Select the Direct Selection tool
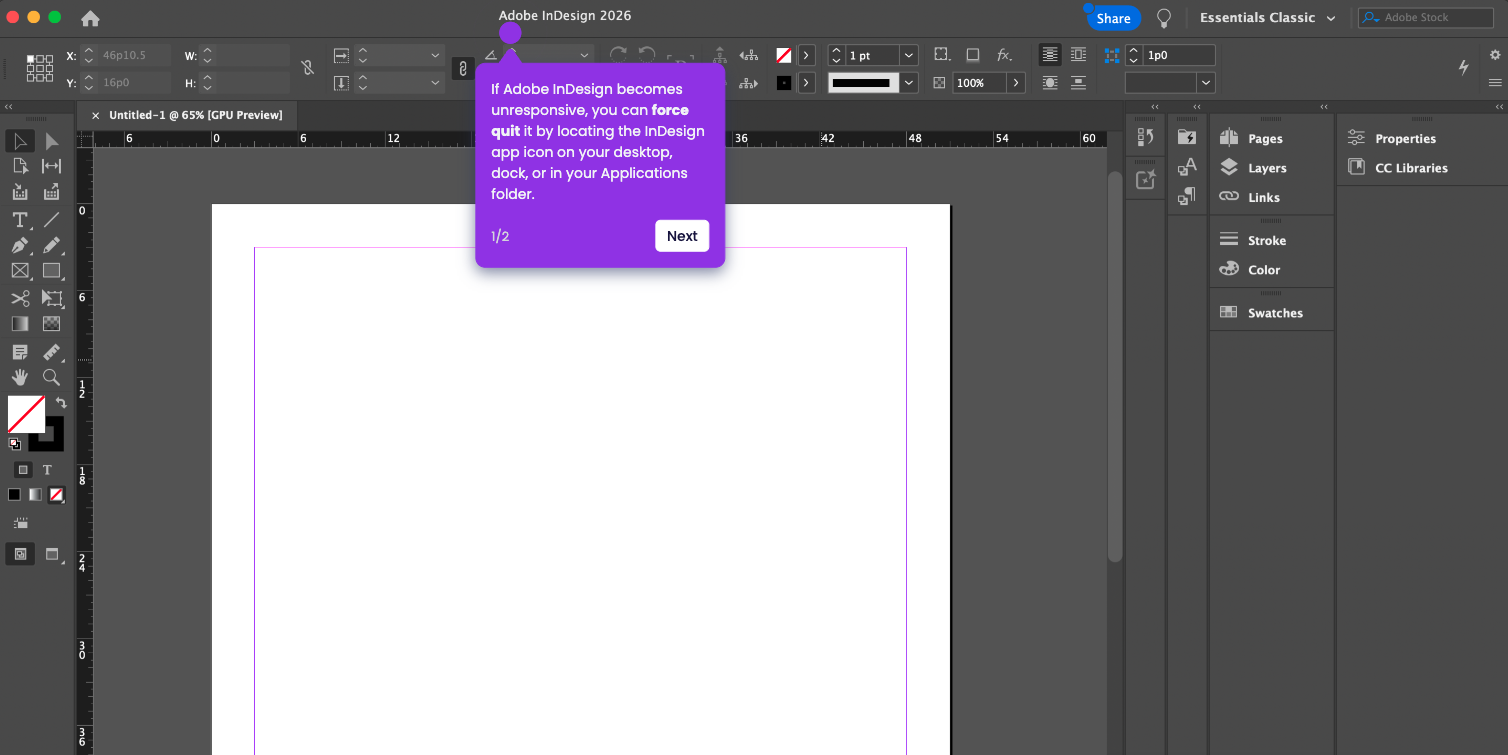The width and height of the screenshot is (1508, 755). pyautogui.click(x=52, y=141)
